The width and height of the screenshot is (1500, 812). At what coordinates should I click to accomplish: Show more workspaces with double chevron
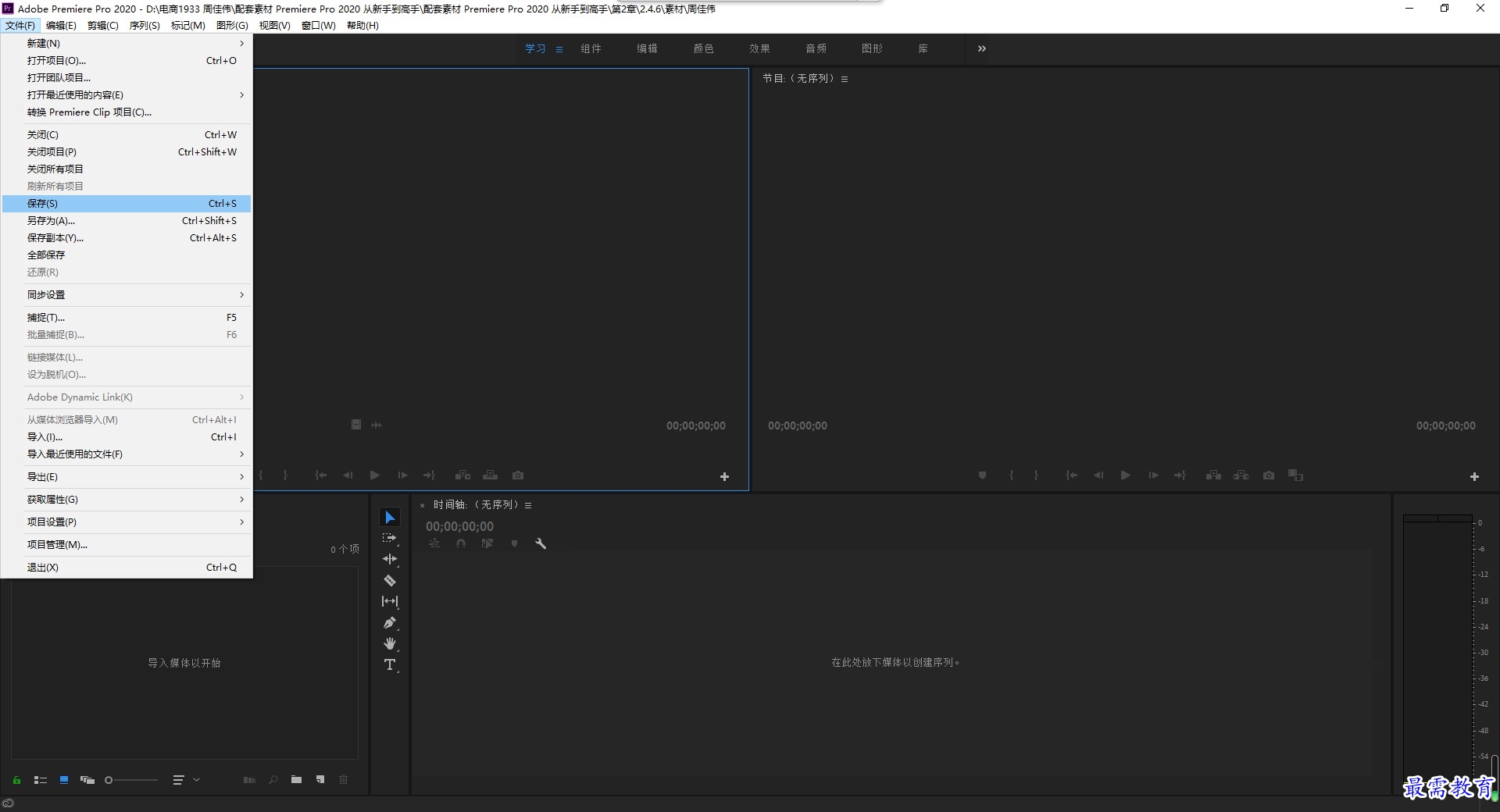(982, 48)
